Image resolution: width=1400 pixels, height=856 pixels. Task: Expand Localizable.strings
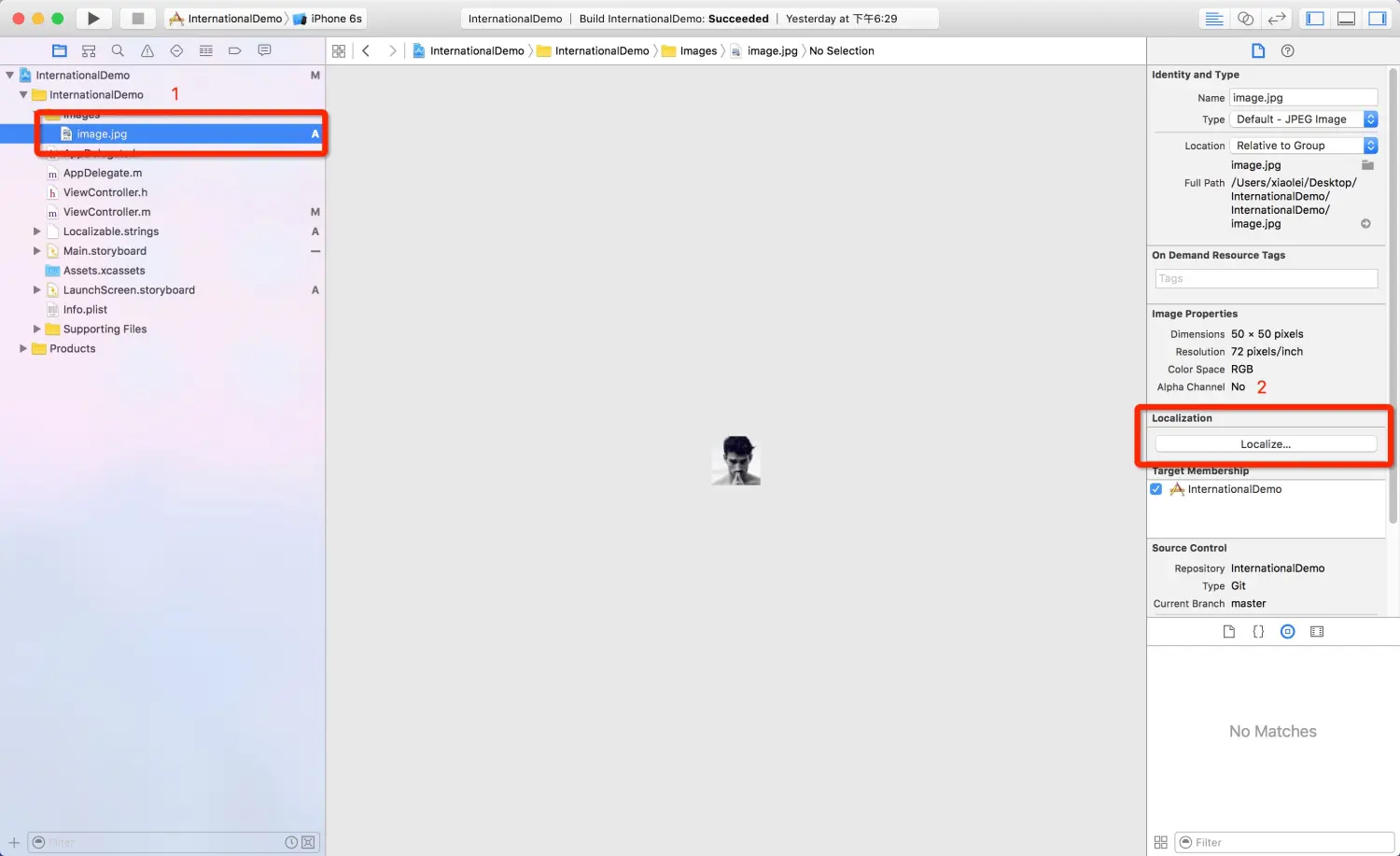37,232
